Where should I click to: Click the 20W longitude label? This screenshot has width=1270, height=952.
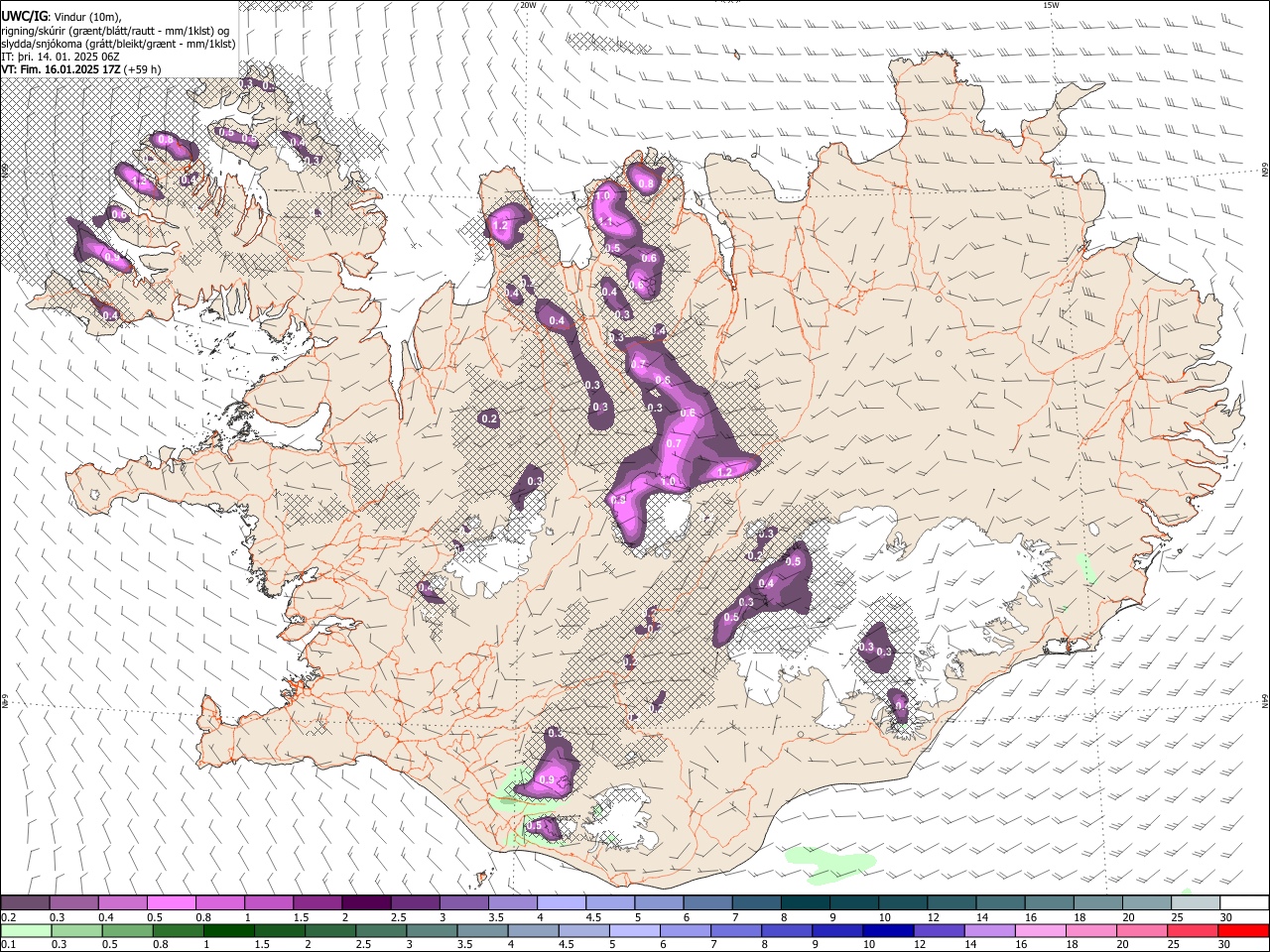click(528, 5)
